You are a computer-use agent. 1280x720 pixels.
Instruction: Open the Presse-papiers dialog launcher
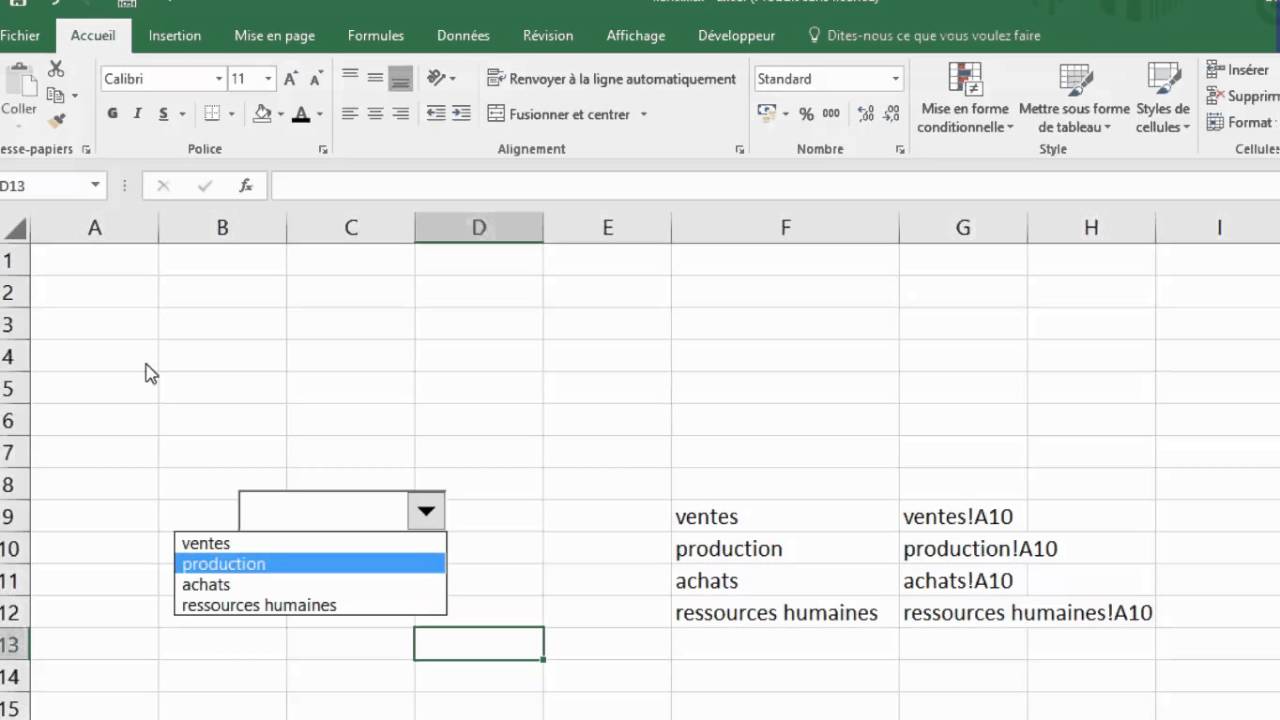tap(86, 149)
